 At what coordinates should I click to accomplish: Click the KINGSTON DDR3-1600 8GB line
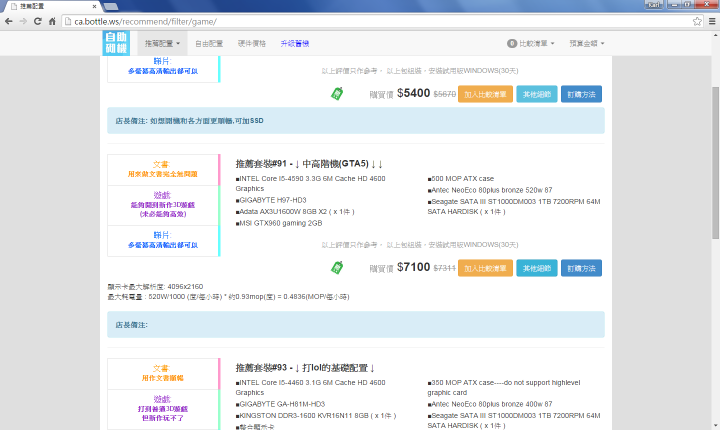point(315,416)
